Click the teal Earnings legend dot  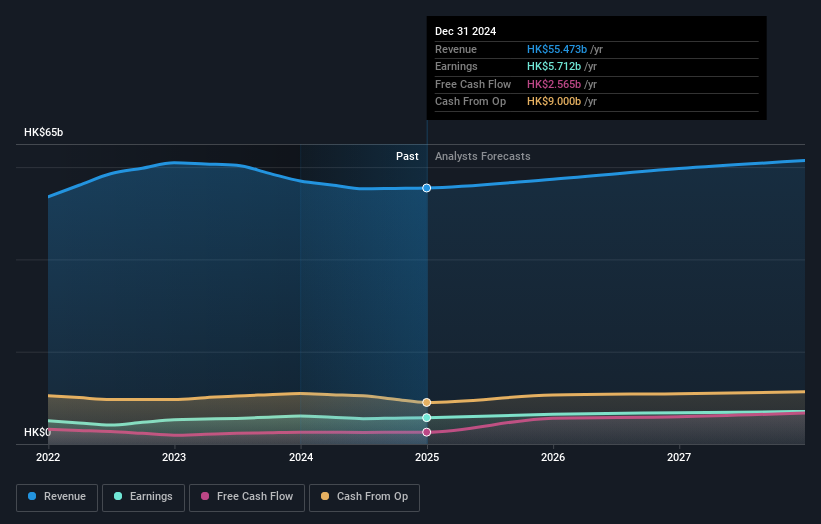pos(118,496)
